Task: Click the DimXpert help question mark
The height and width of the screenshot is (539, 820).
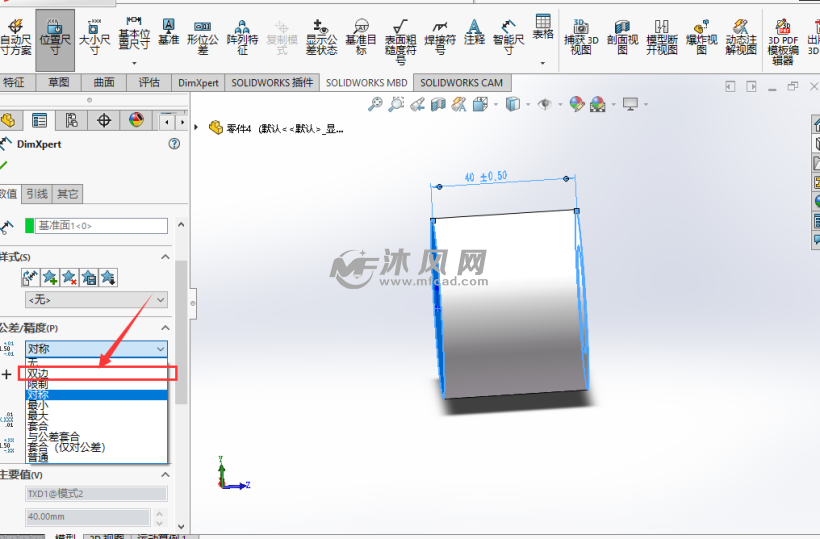Action: point(174,144)
